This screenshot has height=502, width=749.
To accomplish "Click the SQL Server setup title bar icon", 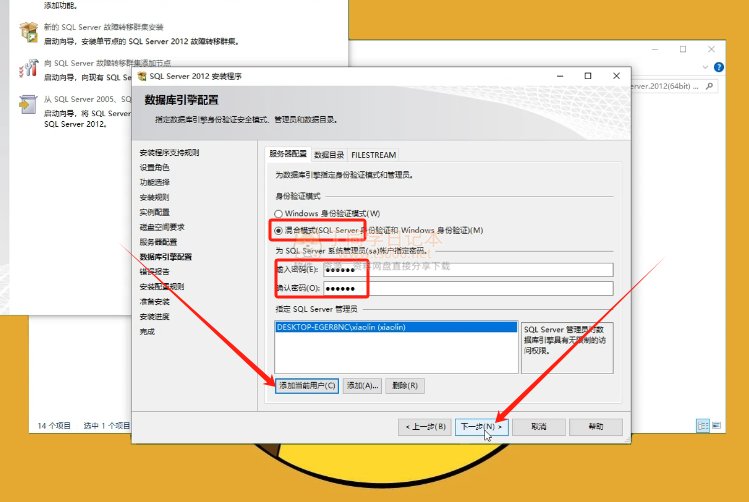I will 142,76.
